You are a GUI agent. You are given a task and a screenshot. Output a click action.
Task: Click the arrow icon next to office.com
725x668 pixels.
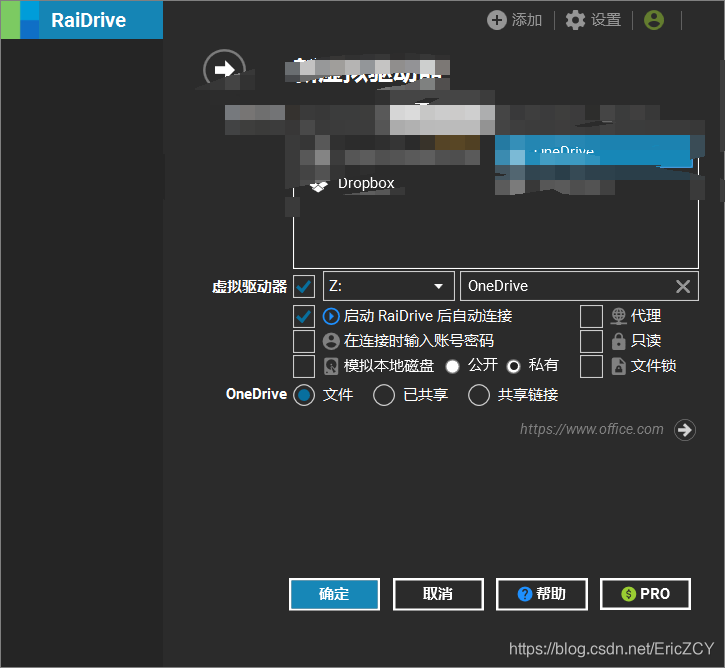click(685, 430)
